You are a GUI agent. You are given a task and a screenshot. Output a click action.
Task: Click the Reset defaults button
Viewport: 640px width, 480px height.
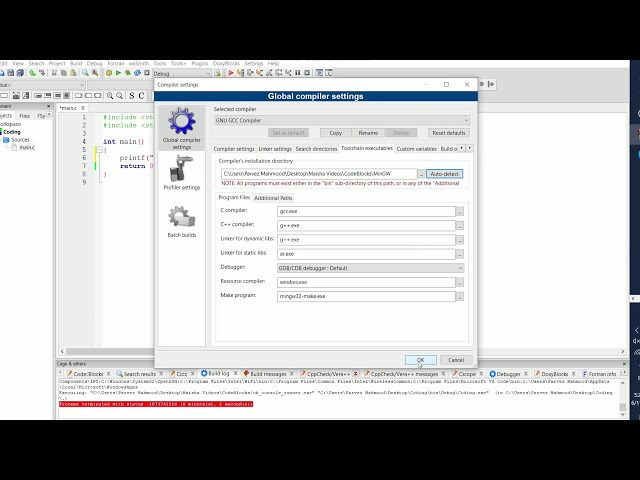coord(449,133)
